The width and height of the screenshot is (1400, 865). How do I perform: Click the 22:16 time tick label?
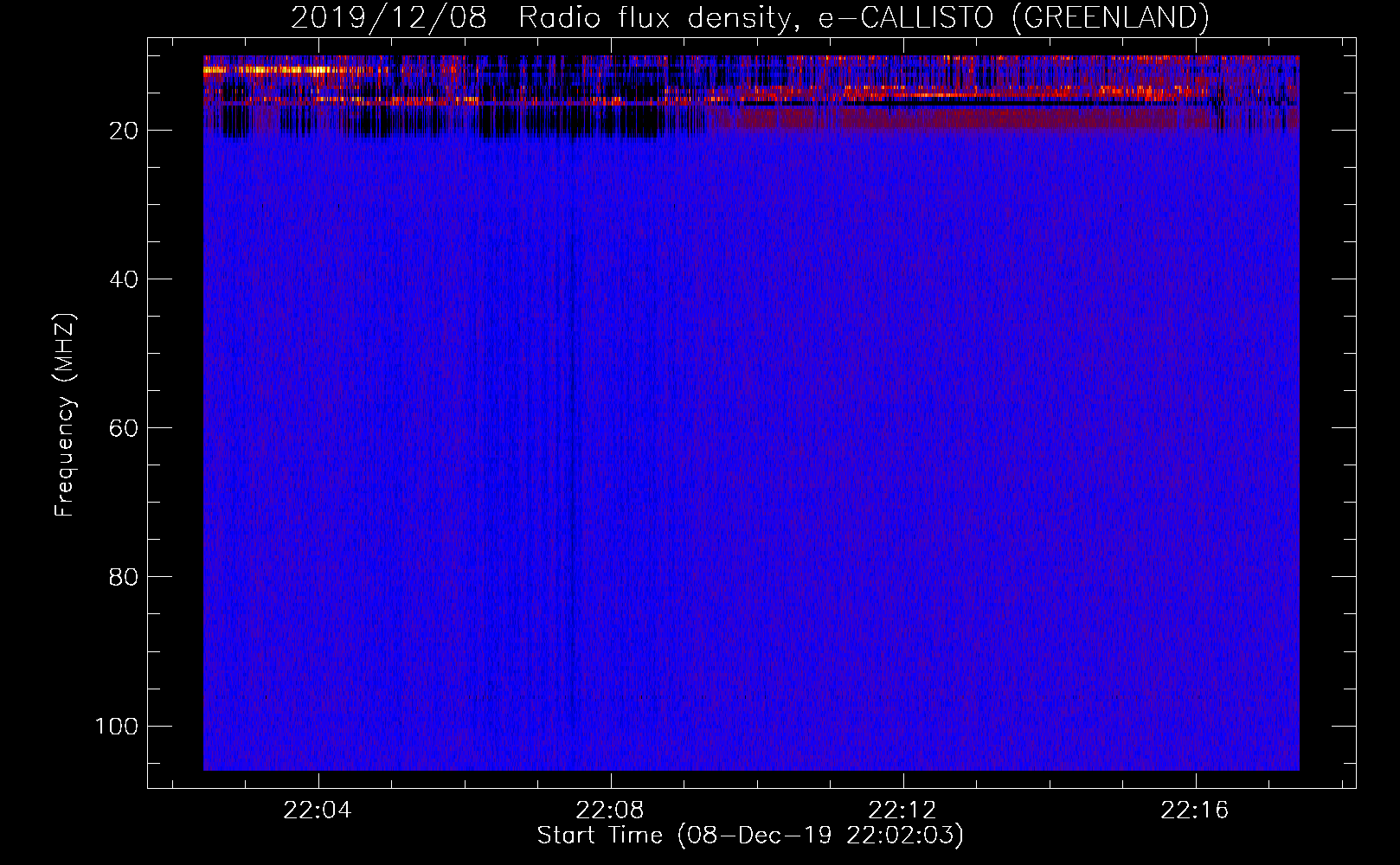1195,811
